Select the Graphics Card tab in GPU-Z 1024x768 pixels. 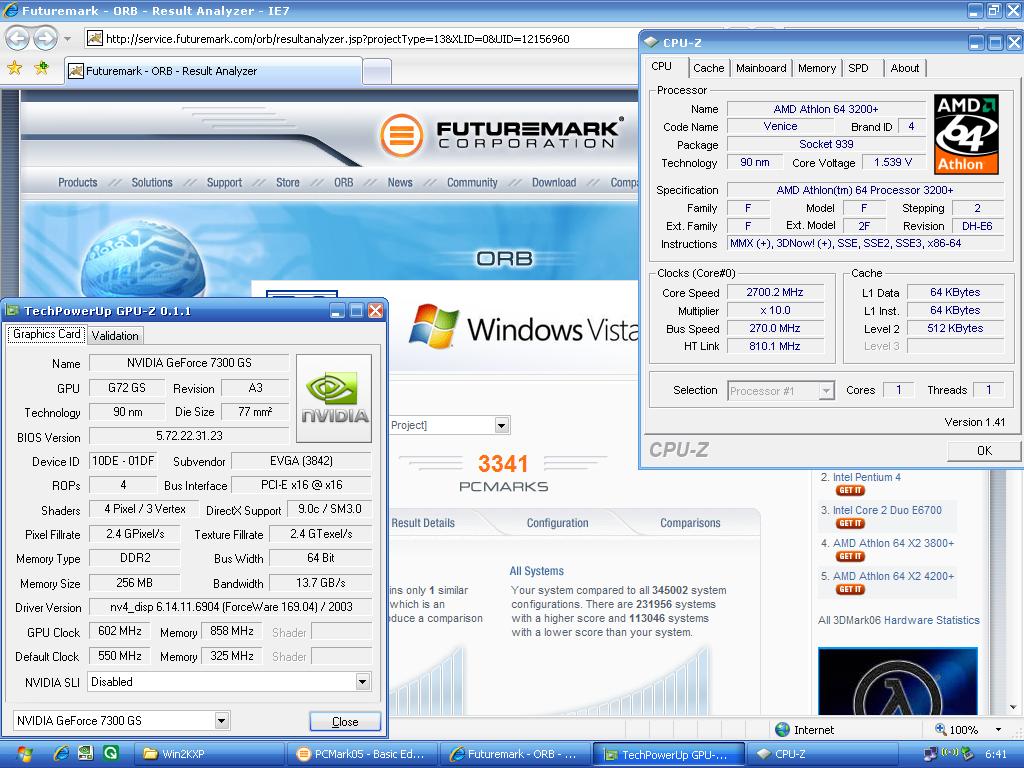46,334
